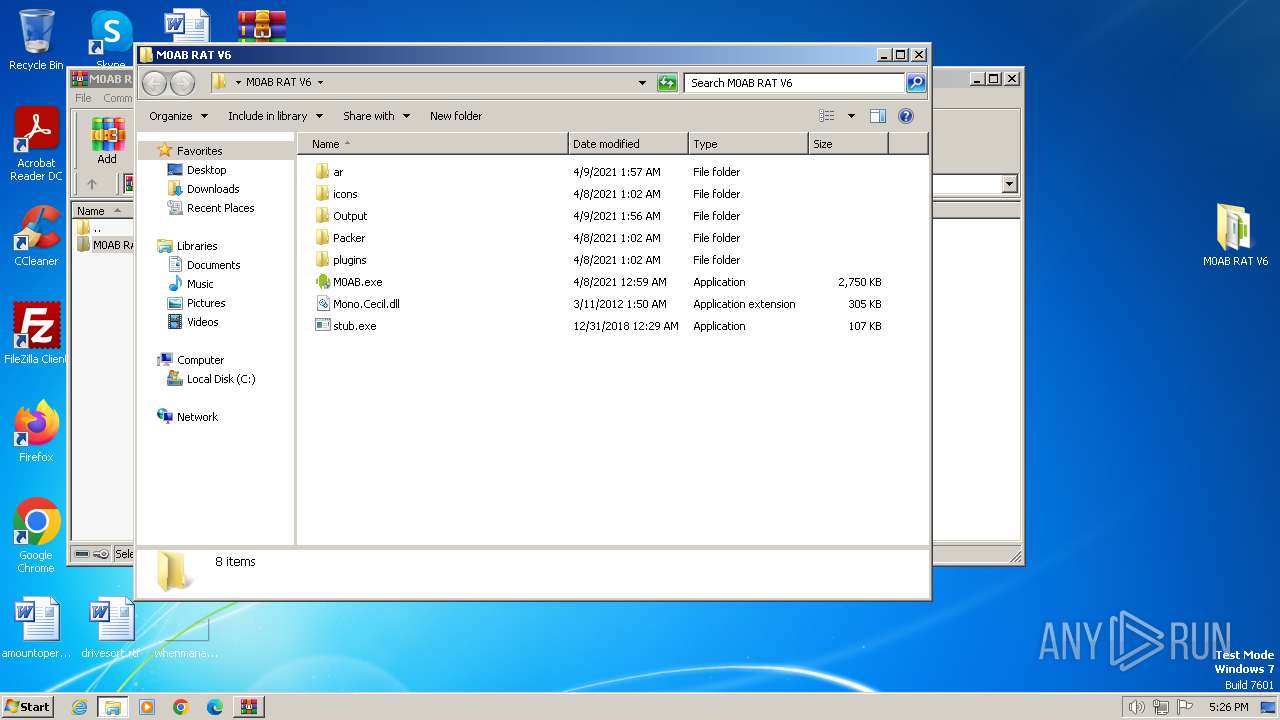
Task: Click the Explorer Back navigation button
Action: coord(155,83)
